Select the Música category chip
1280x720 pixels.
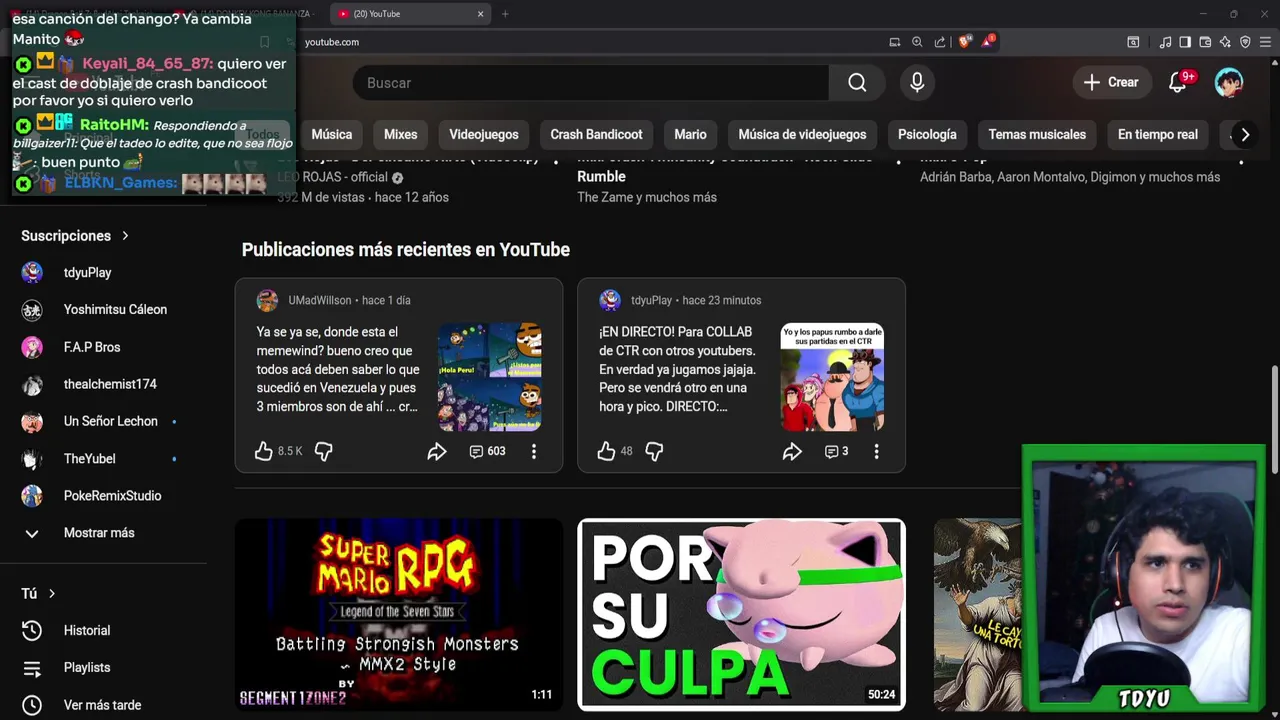coord(331,134)
